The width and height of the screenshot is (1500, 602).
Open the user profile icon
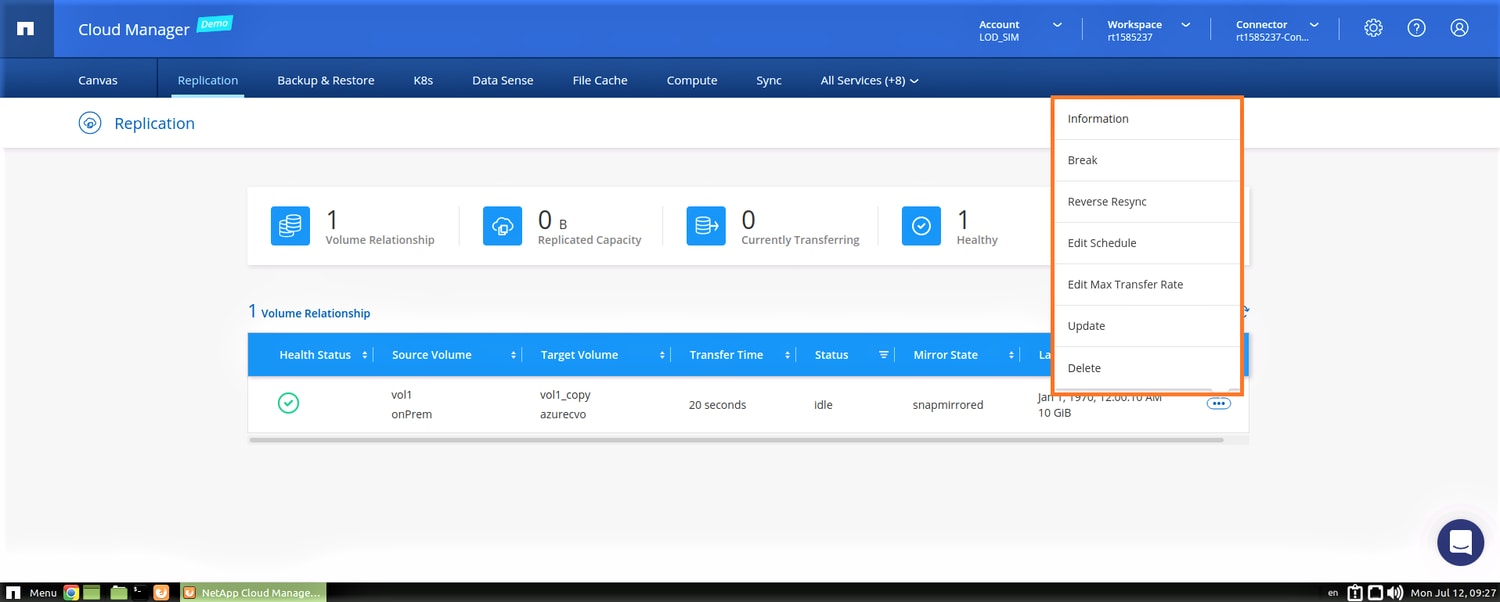coord(1459,28)
